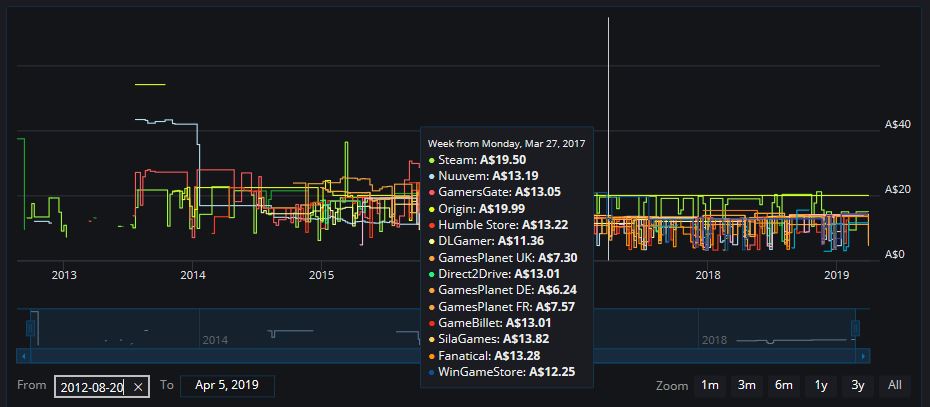Click GameBillet A$13.01 tooltip row
The height and width of the screenshot is (407, 930).
(490, 323)
